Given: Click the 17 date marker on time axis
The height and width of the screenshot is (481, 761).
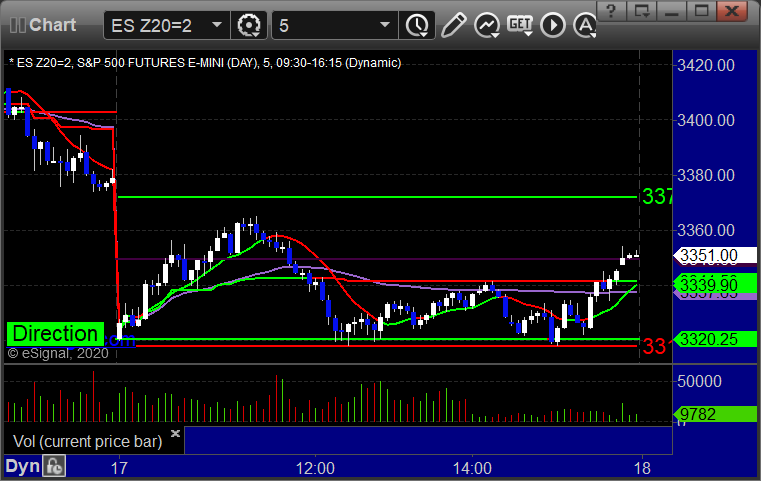Looking at the screenshot, I should (x=119, y=468).
